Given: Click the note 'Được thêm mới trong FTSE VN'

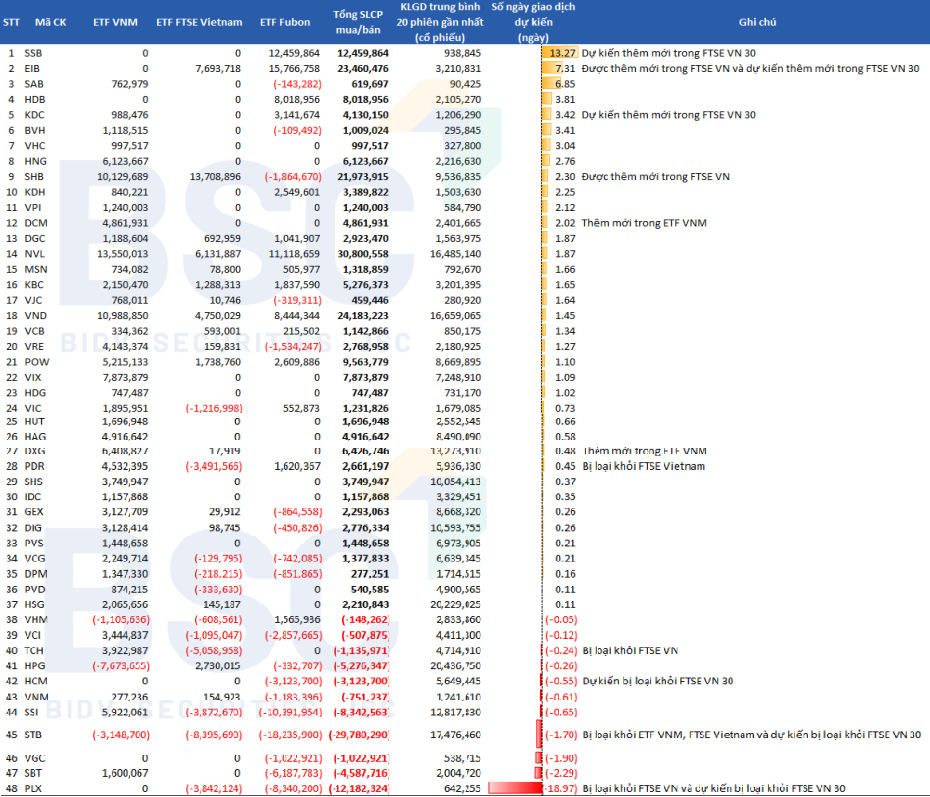Looking at the screenshot, I should click(x=655, y=177).
